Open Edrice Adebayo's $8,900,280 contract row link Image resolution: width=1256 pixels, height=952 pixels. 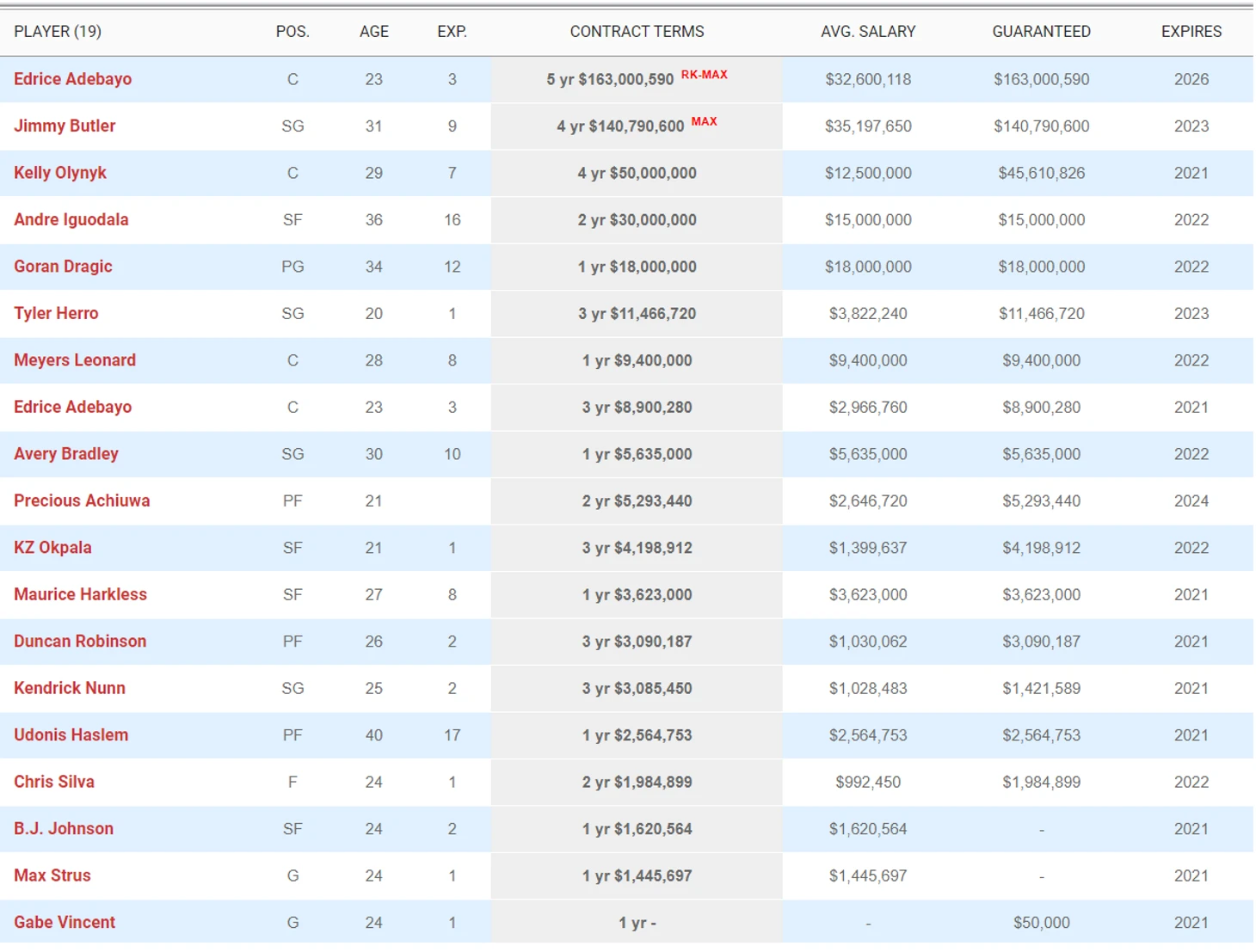73,407
